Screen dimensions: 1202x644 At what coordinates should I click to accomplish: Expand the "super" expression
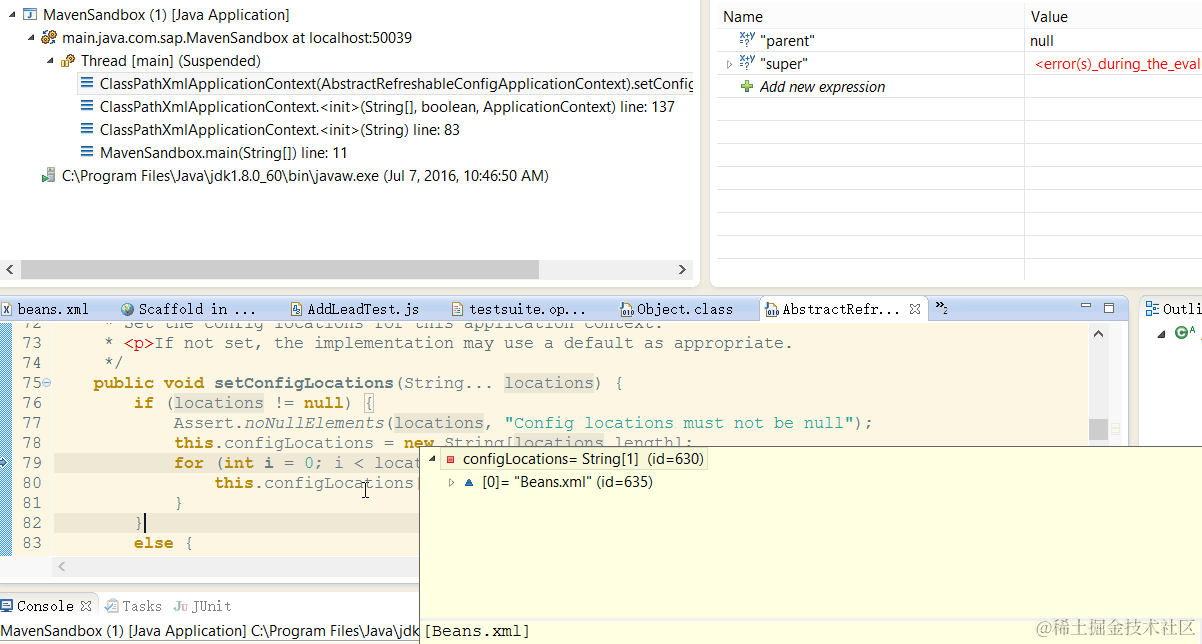pyautogui.click(x=729, y=64)
